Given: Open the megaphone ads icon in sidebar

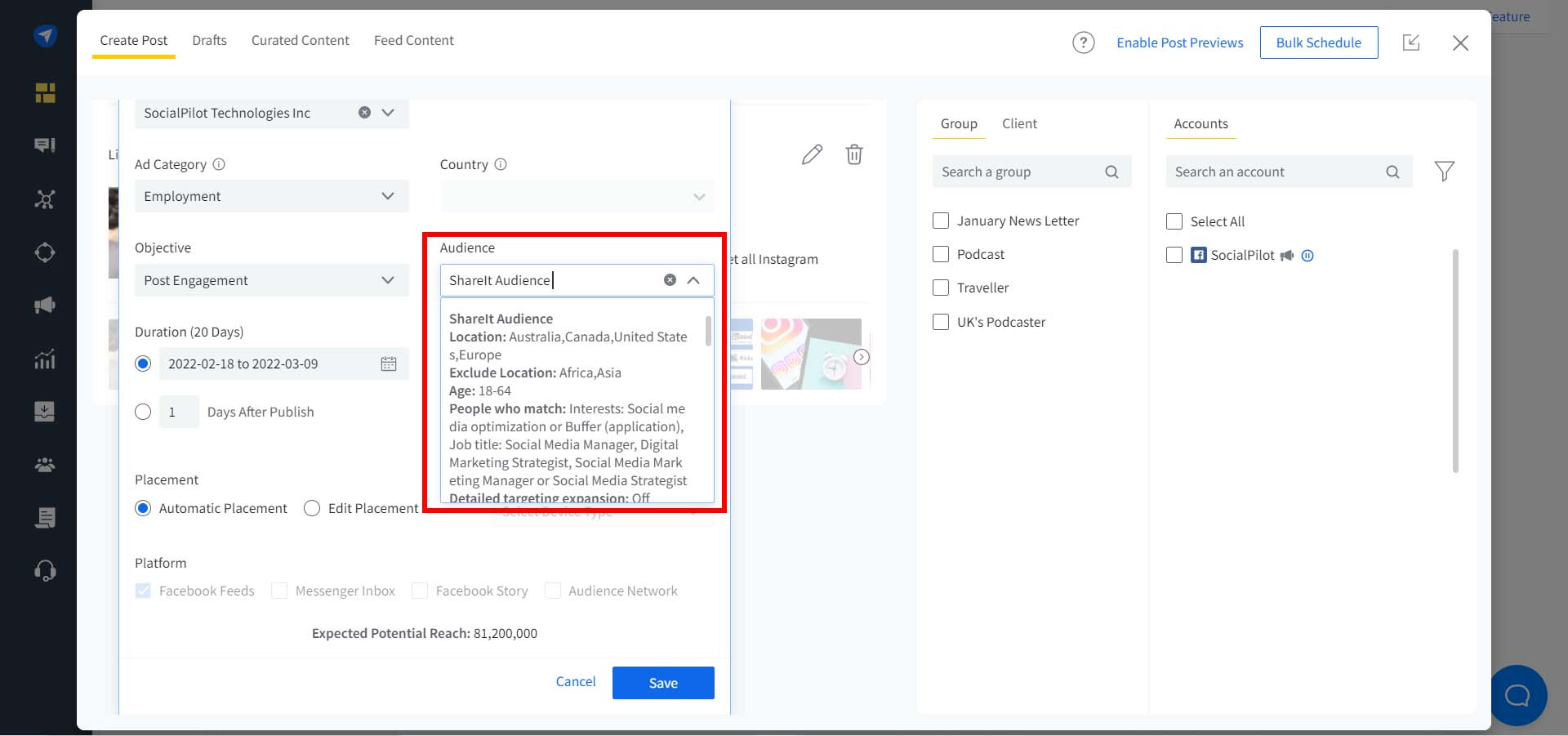Looking at the screenshot, I should (45, 306).
